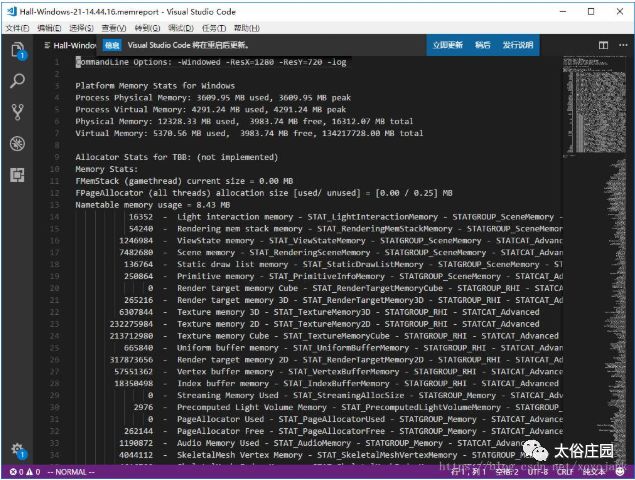Click the Nametable memory usage line

153,205
